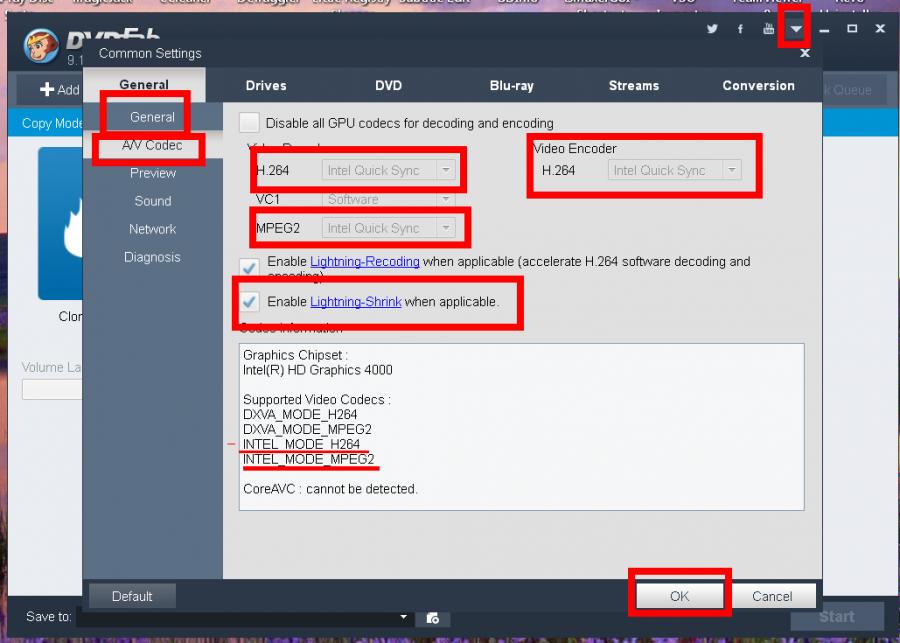Switch to the Blu-ray tab
Image resolution: width=900 pixels, height=643 pixels.
(x=511, y=86)
